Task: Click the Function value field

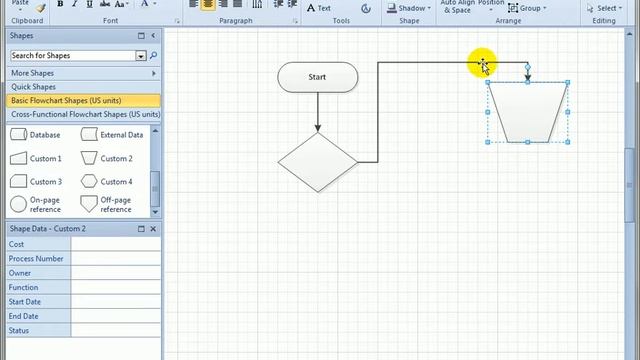Action: pyautogui.click(x=116, y=287)
